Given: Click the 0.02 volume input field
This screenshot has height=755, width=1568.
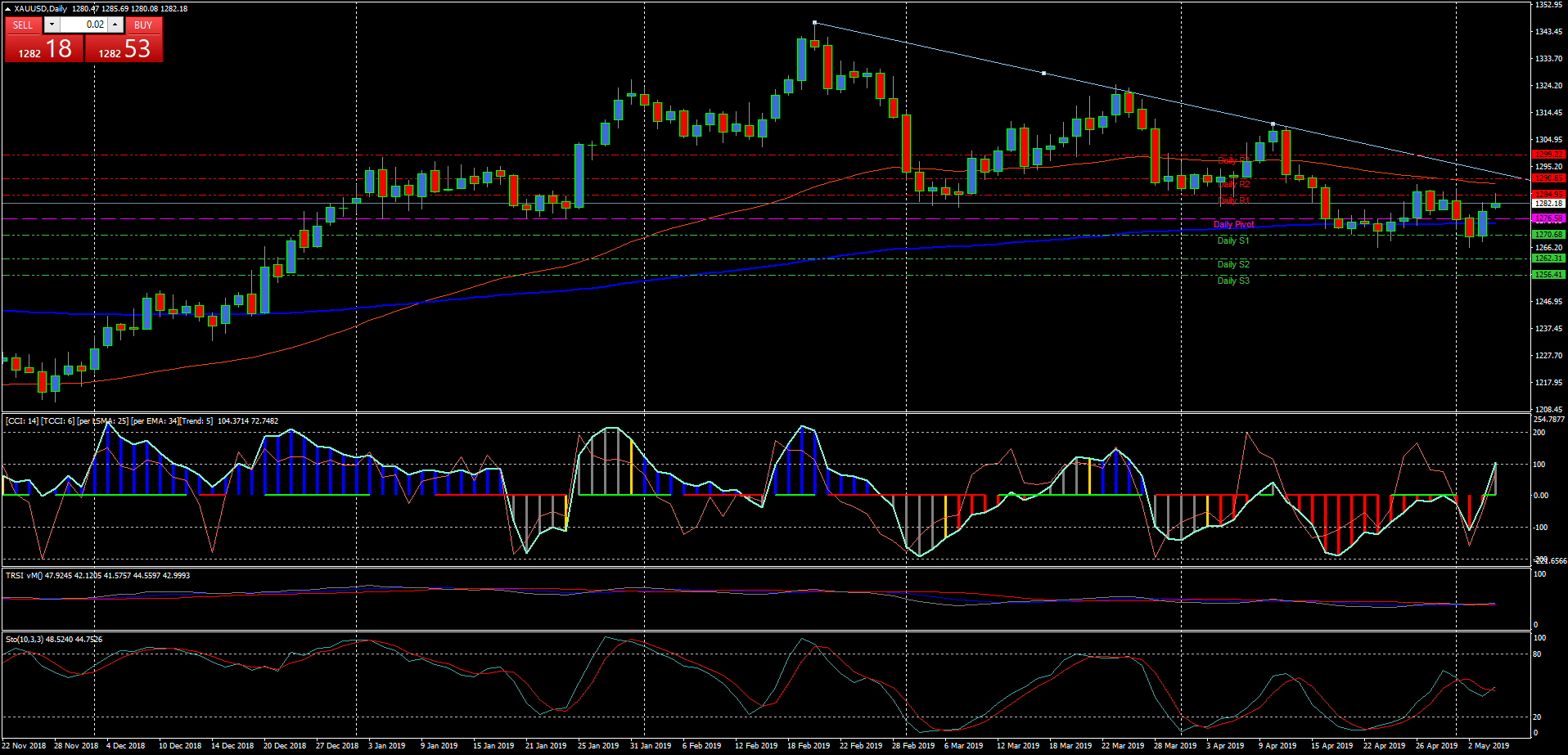Looking at the screenshot, I should tap(83, 25).
